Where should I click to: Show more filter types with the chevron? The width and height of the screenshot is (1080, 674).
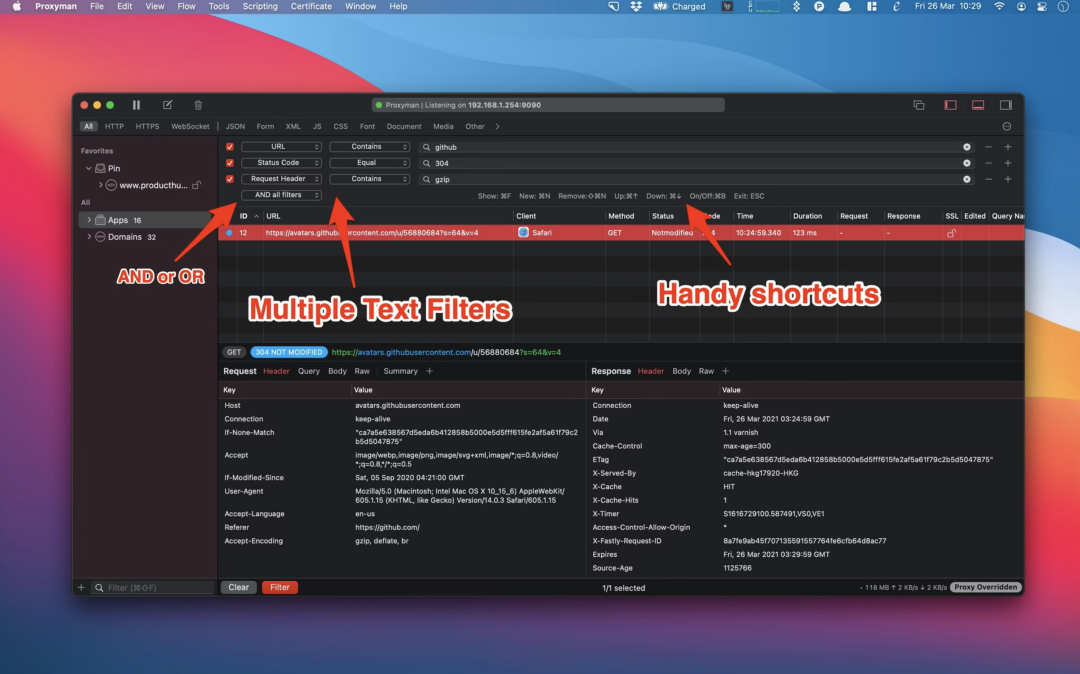point(497,127)
